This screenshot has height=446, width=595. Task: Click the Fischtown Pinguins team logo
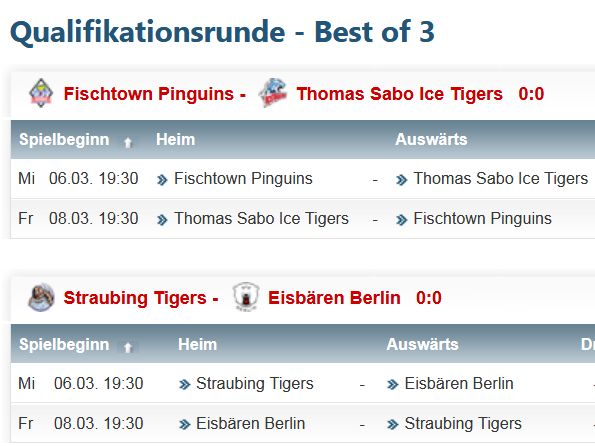(x=41, y=93)
